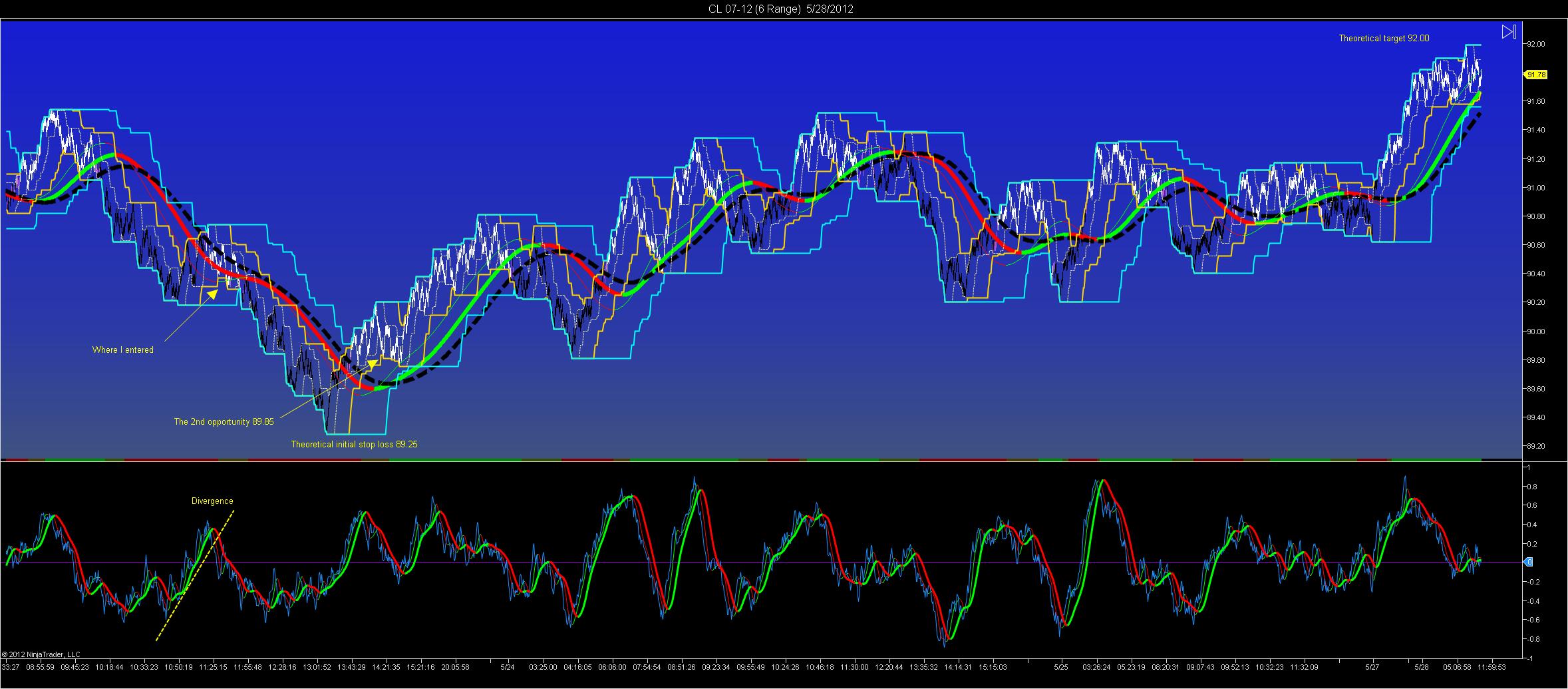Click the 09:52:13 time axis label

click(1235, 667)
